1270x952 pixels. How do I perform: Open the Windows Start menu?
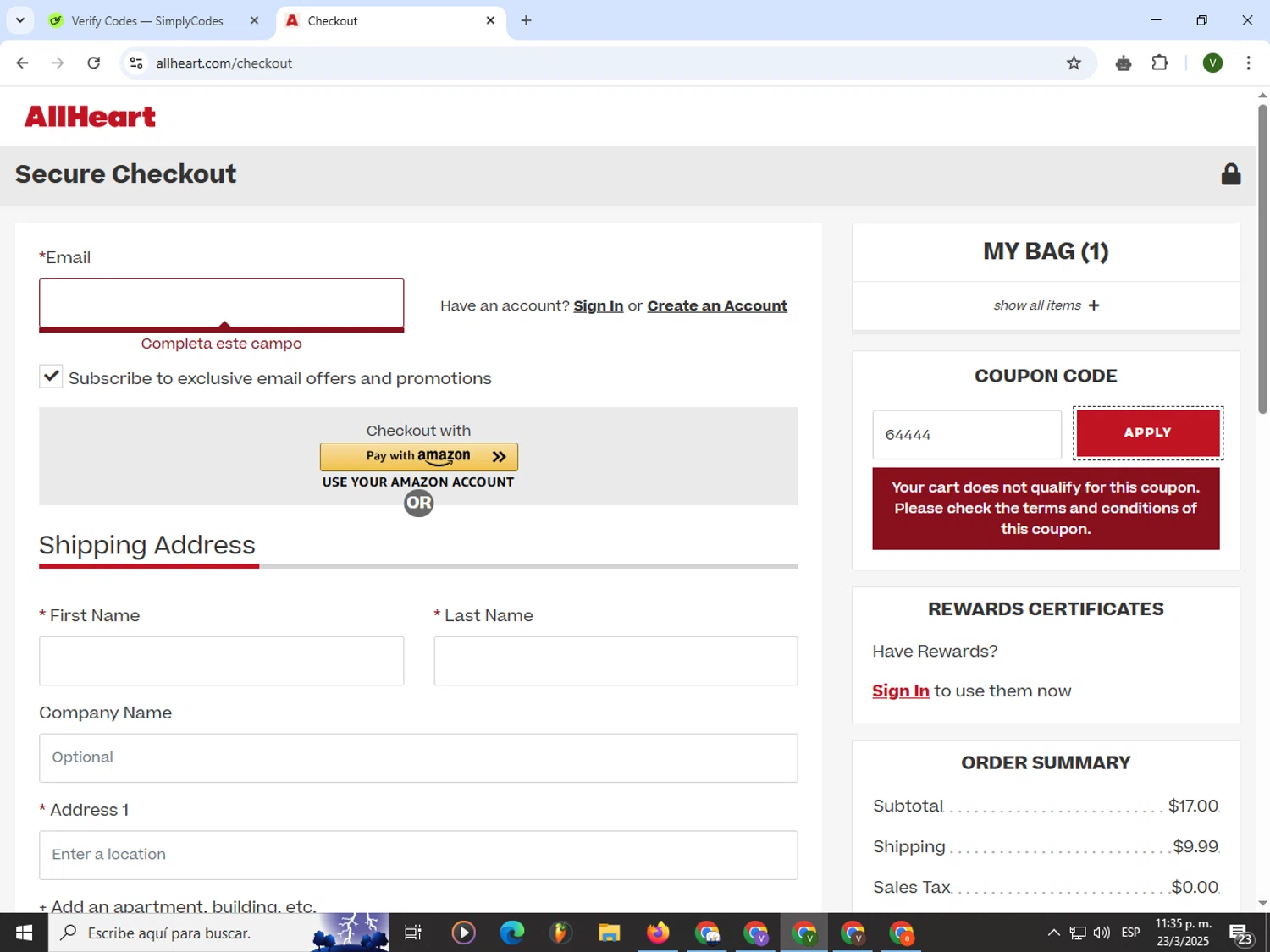(24, 933)
